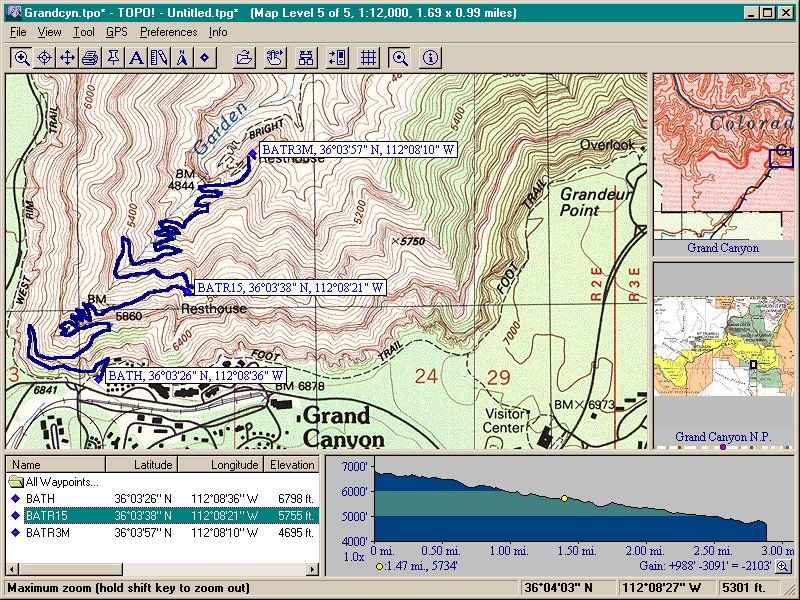Click the diamond GPS waypoint tool
This screenshot has width=800, height=600.
[x=205, y=58]
